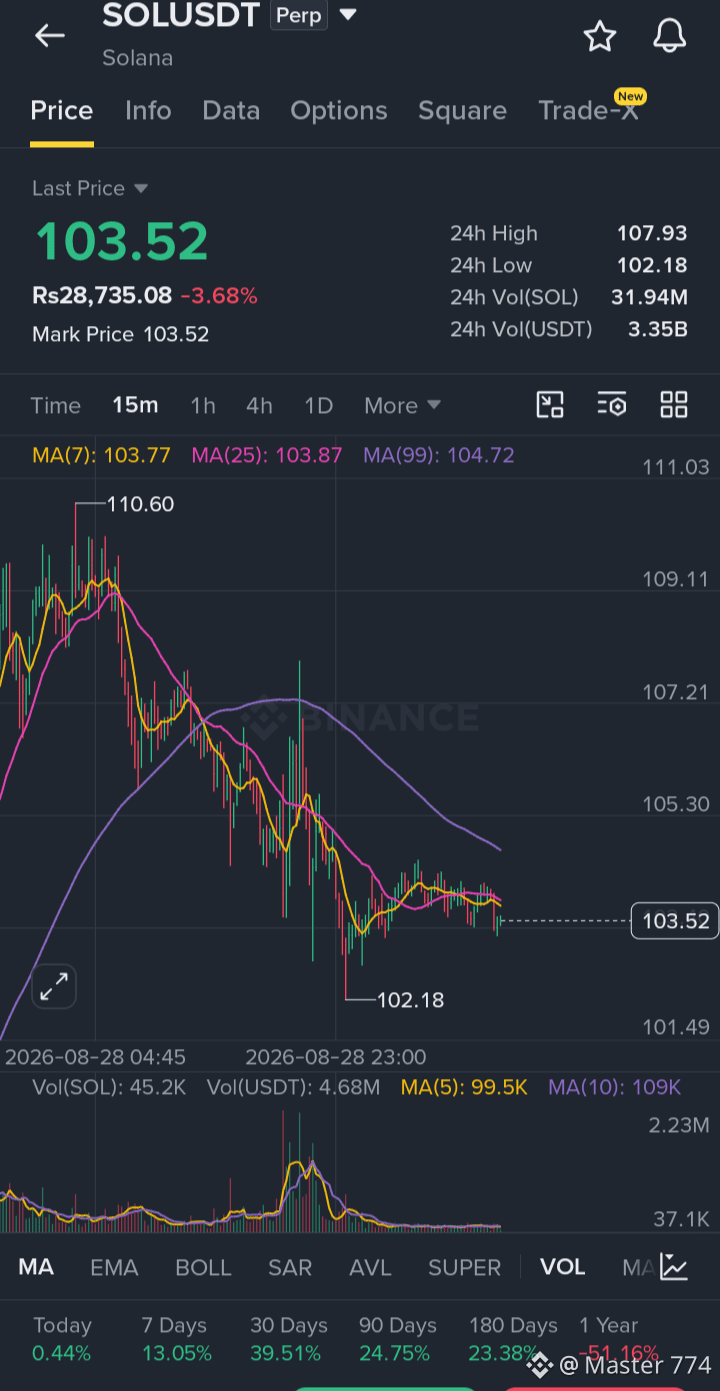Select the 4h timeframe
This screenshot has width=720, height=1391.
pyautogui.click(x=259, y=405)
